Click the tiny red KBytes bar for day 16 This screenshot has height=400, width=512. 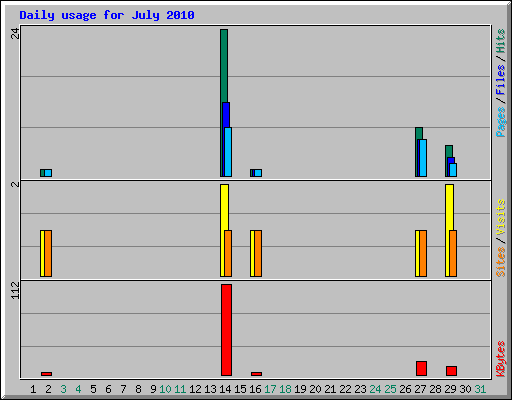coord(256,374)
